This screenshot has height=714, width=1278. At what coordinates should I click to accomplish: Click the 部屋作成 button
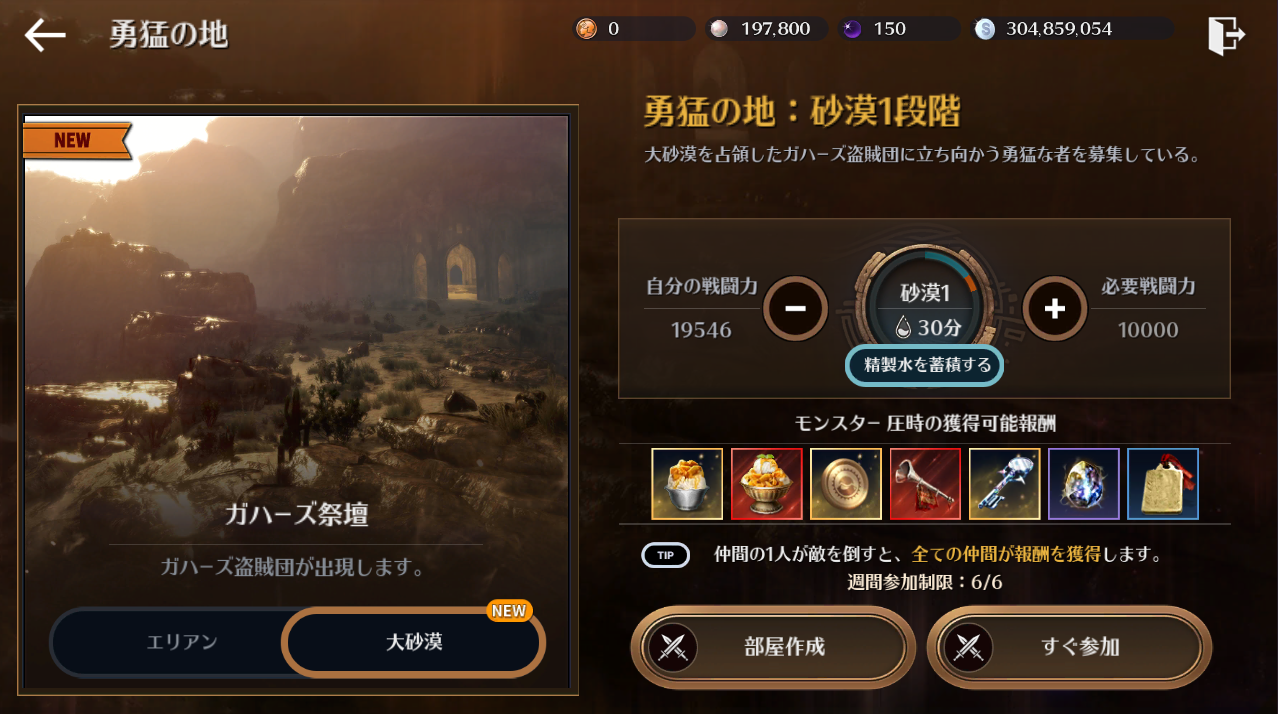click(773, 646)
